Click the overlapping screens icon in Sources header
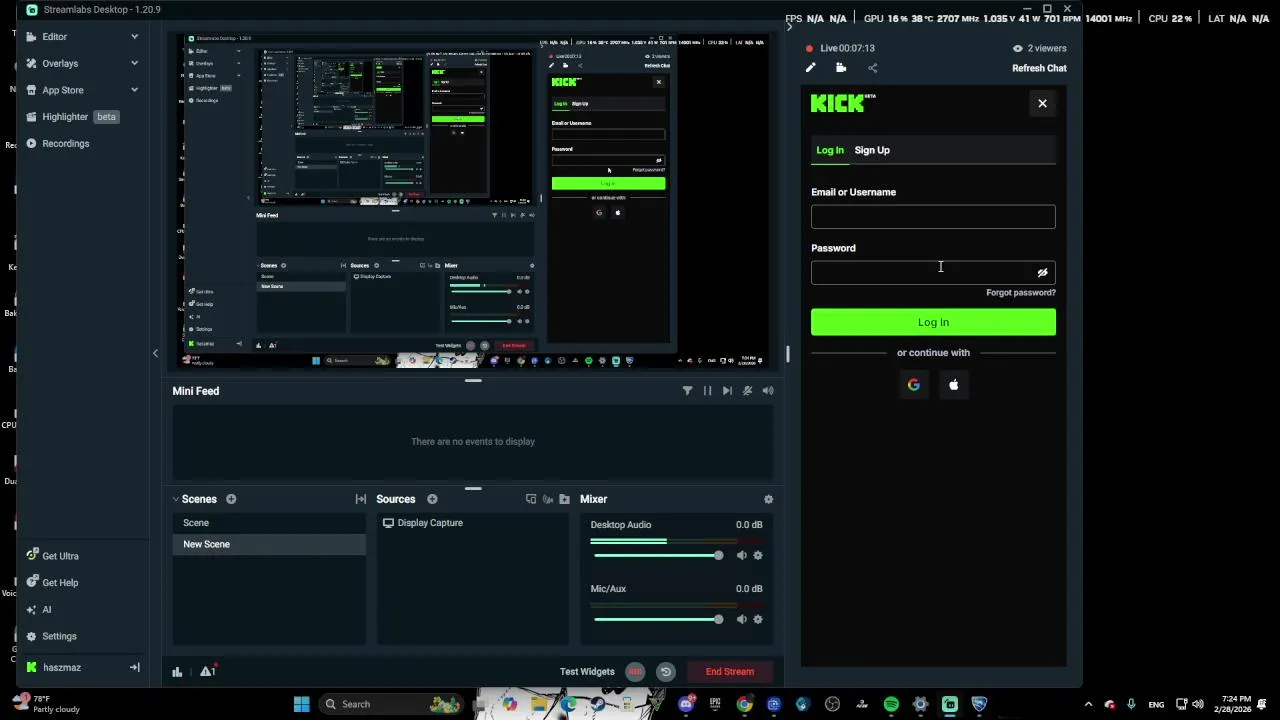This screenshot has width=1280, height=720. pos(531,499)
